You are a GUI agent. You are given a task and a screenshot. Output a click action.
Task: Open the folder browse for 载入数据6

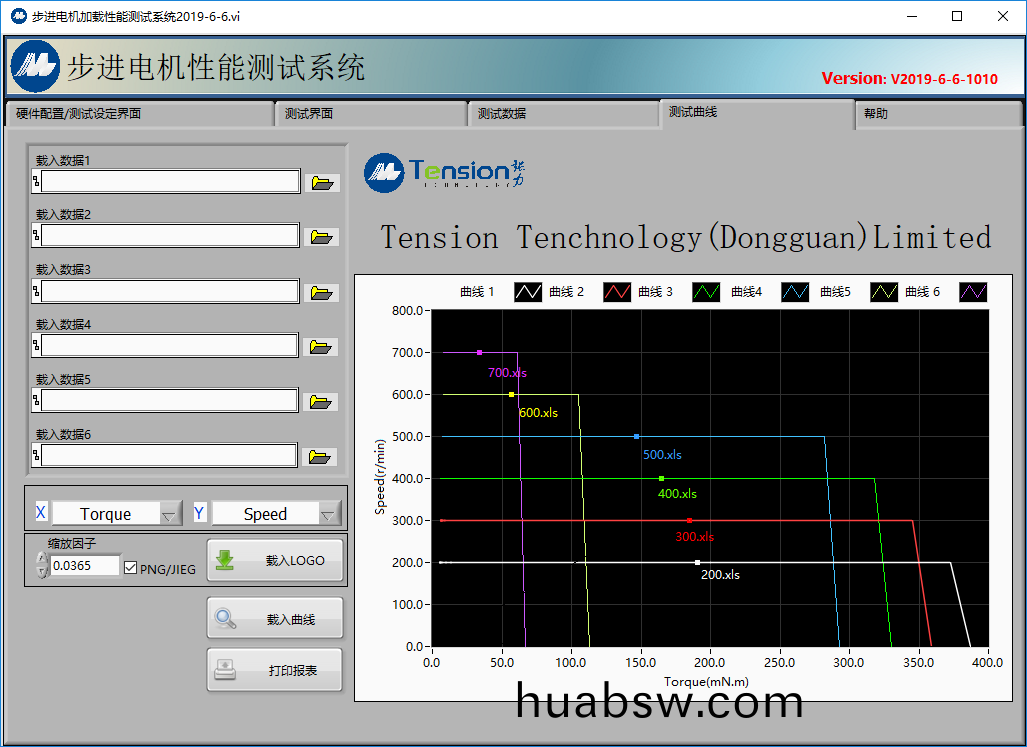click(320, 457)
